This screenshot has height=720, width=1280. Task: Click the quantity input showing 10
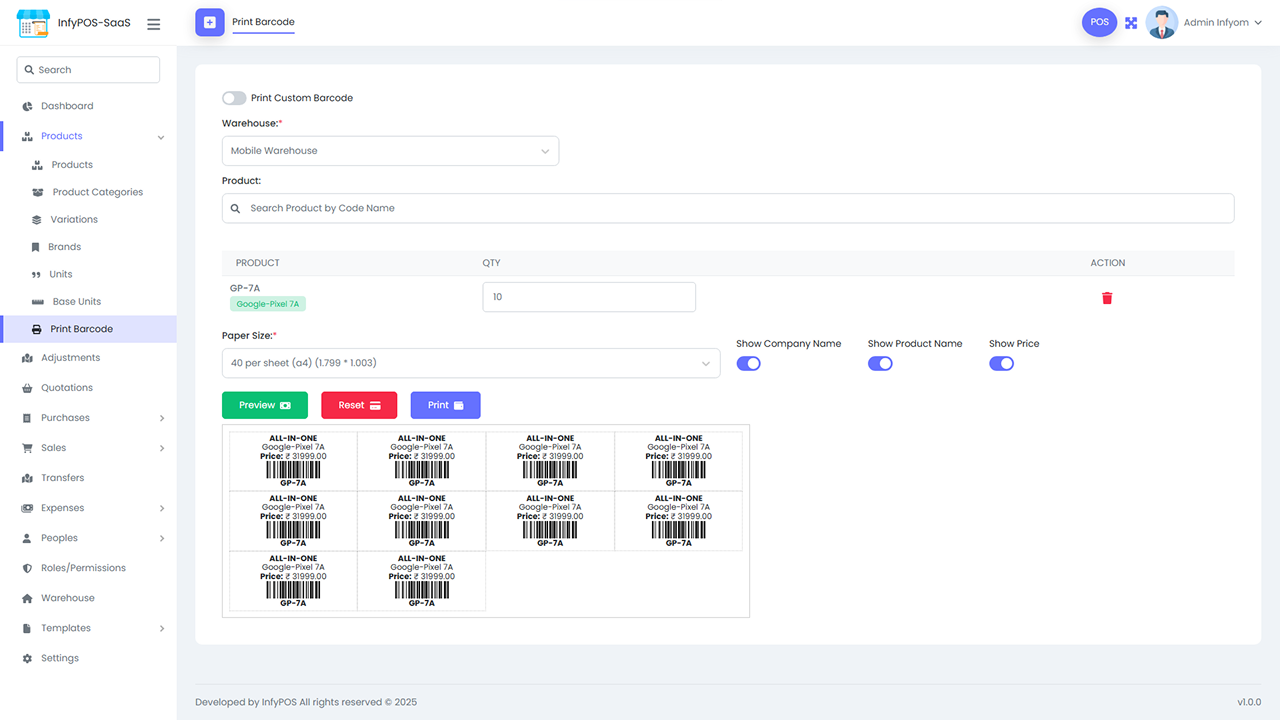pyautogui.click(x=589, y=297)
